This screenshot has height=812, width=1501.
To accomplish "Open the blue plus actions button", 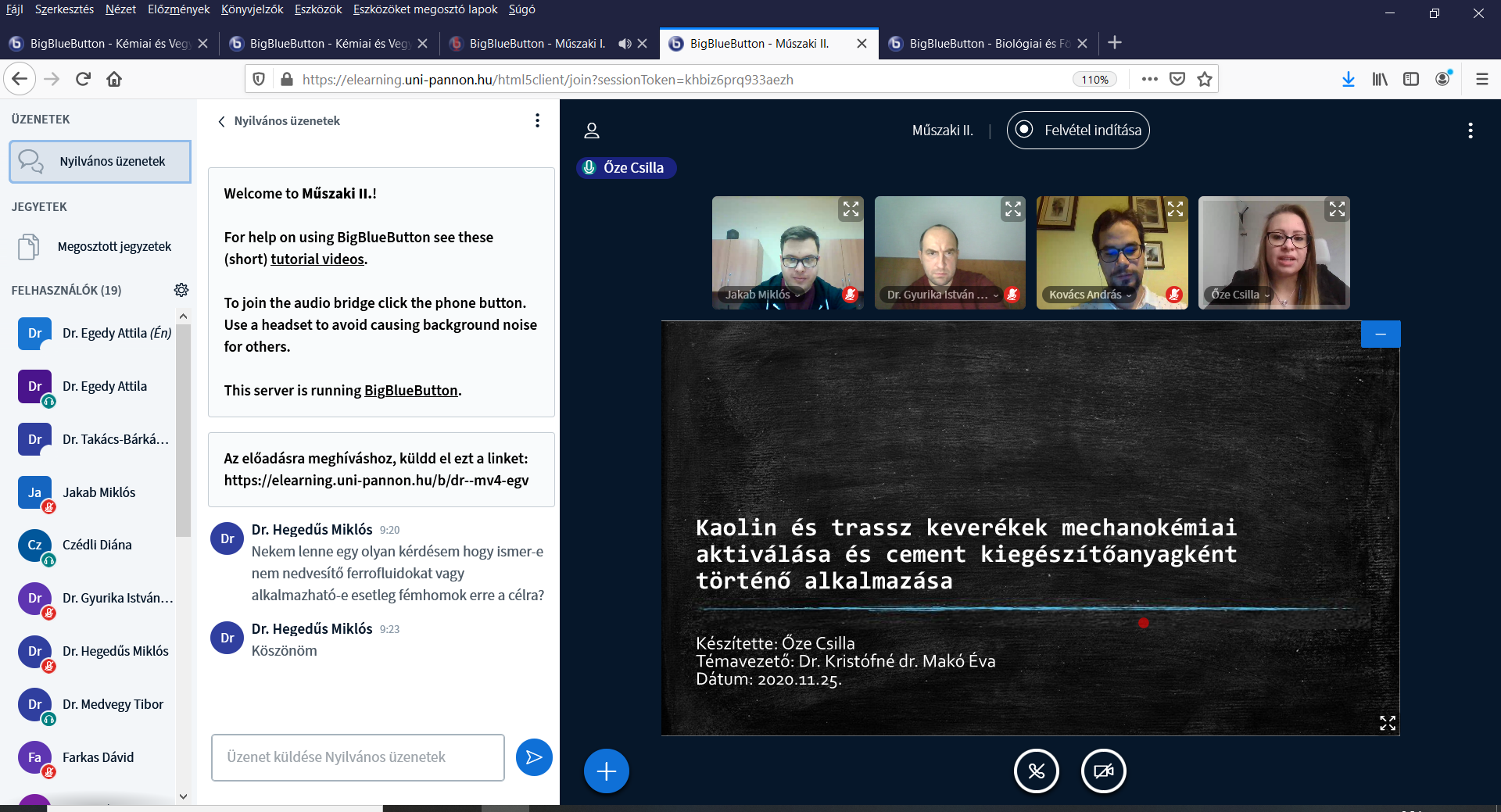I will [x=606, y=771].
